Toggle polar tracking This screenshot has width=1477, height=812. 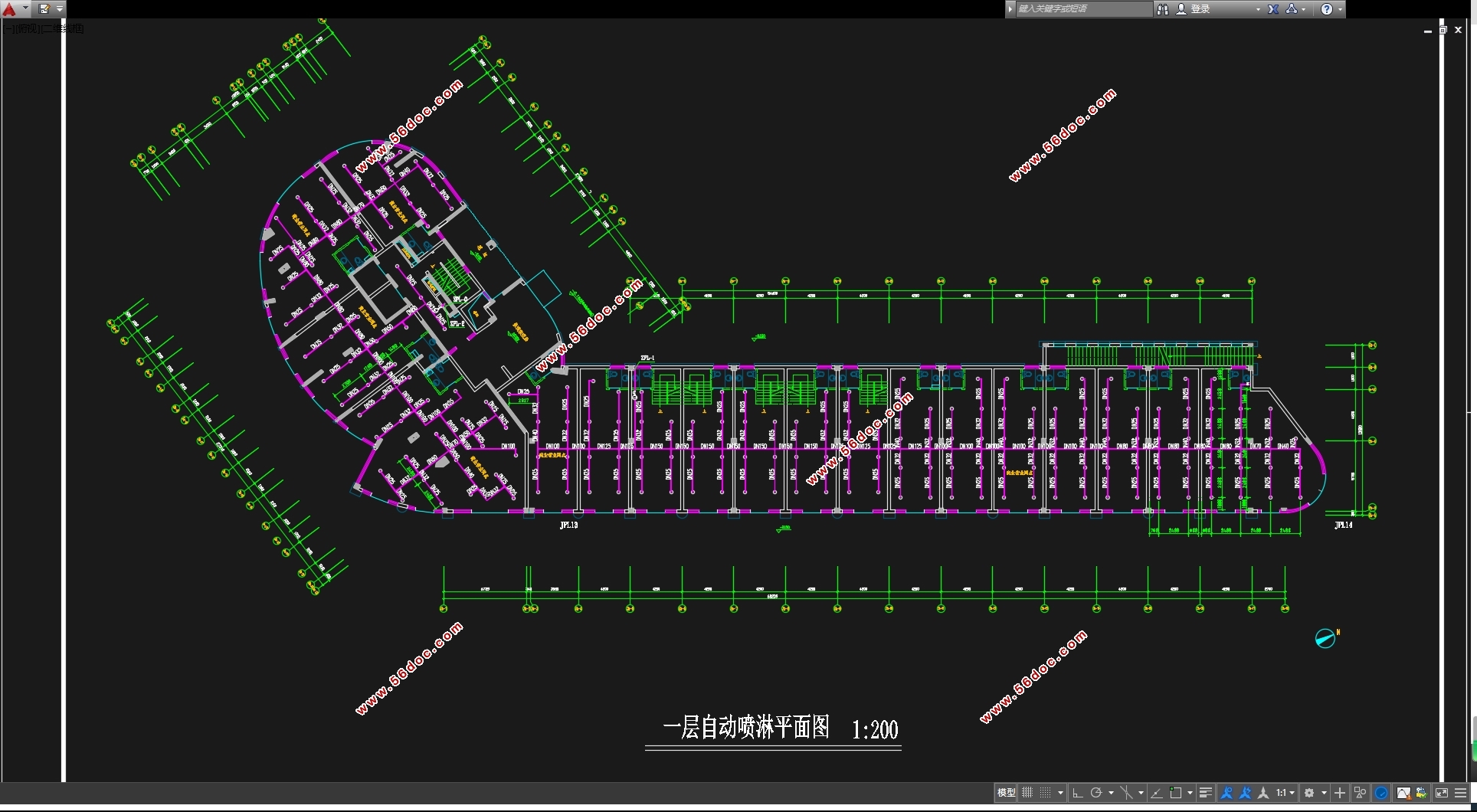coord(1096,793)
